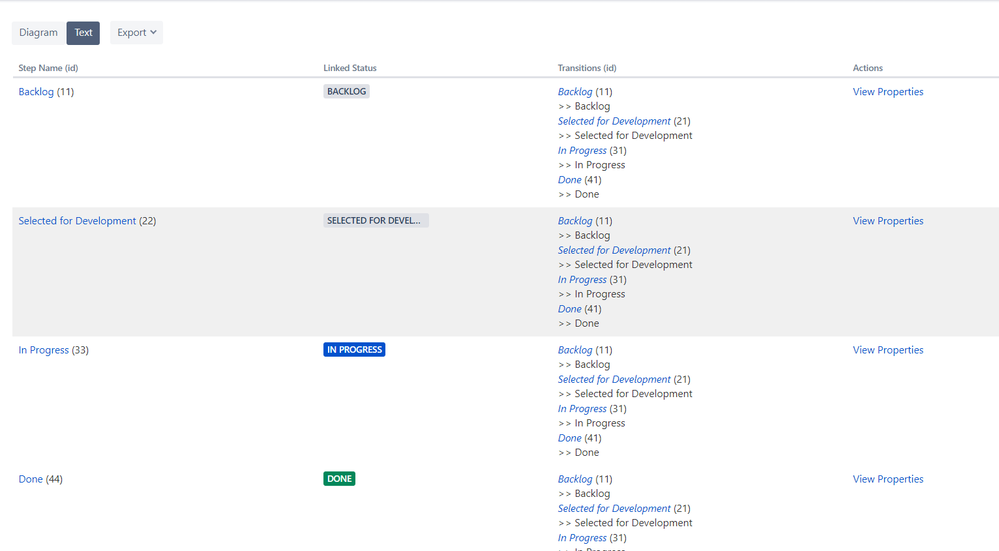The width and height of the screenshot is (999, 551).
Task: Open Selected for Development transition in its own row
Action: pos(614,250)
